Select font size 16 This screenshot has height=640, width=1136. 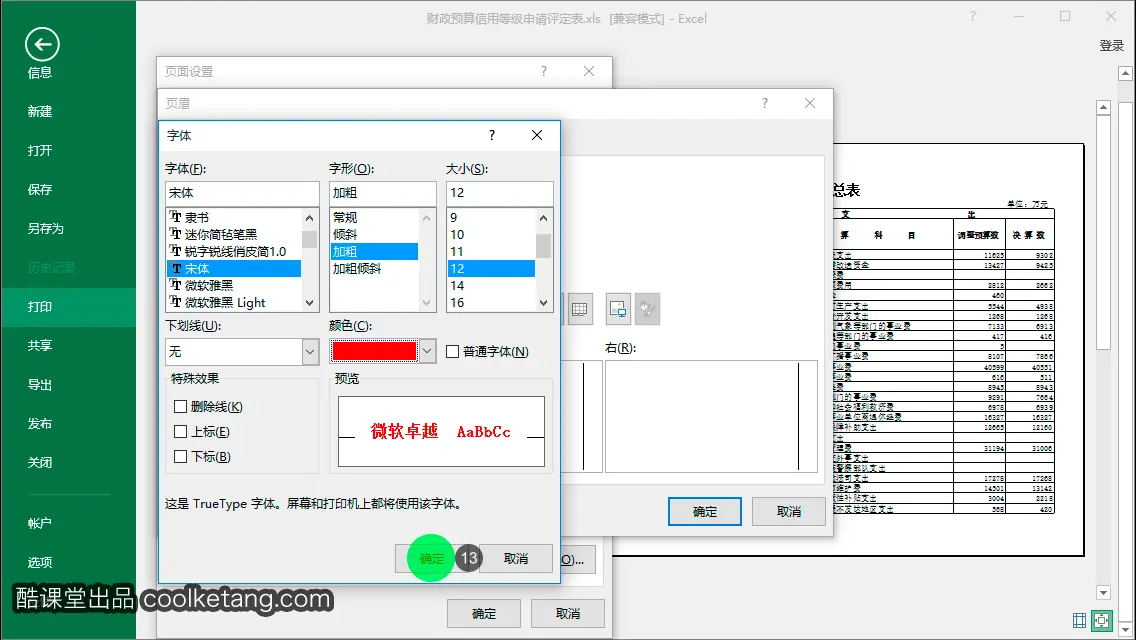click(x=491, y=302)
